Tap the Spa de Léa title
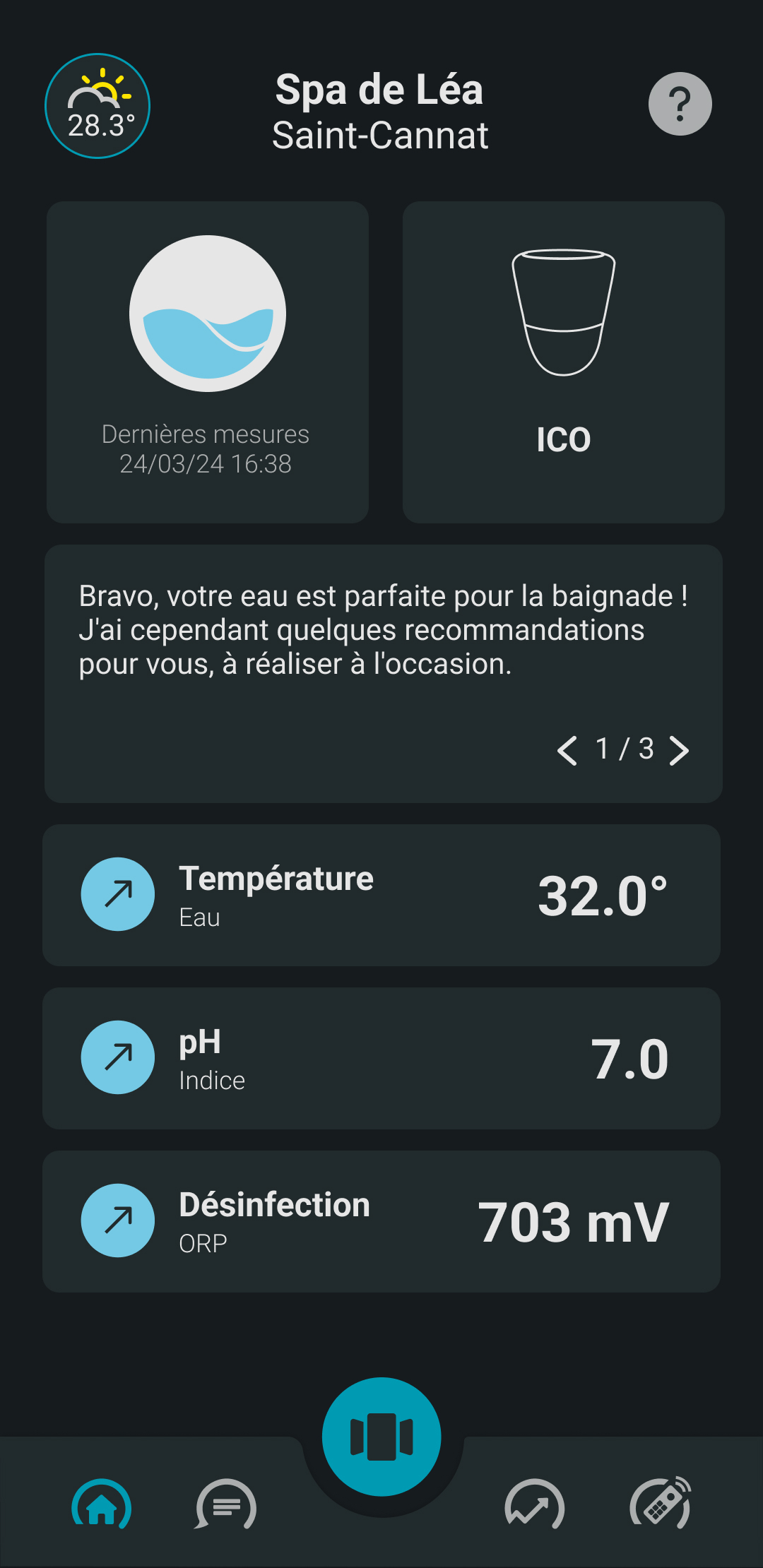This screenshot has height=1568, width=763. click(379, 90)
